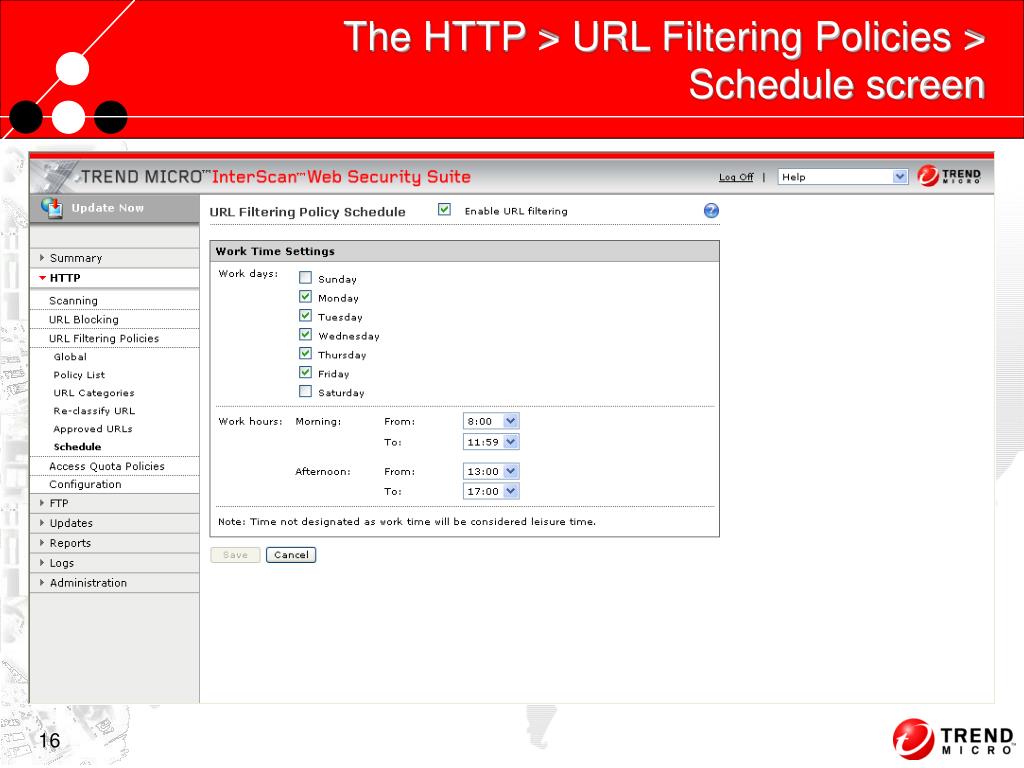This screenshot has width=1024, height=768.
Task: Open Configuration menu item
Action: 85,485
